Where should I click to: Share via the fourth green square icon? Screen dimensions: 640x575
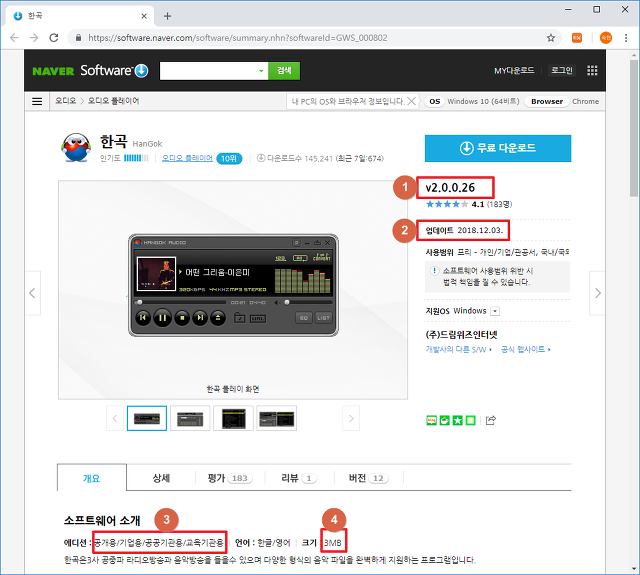point(471,420)
